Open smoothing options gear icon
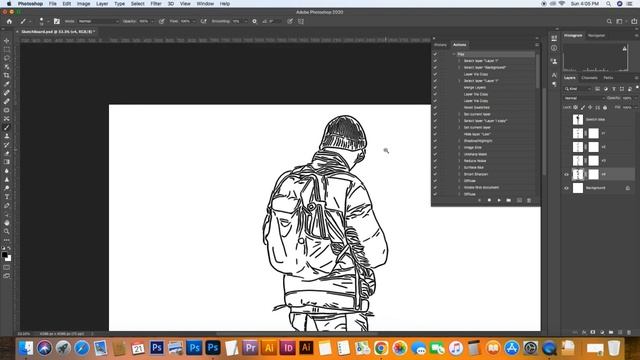 coord(254,21)
